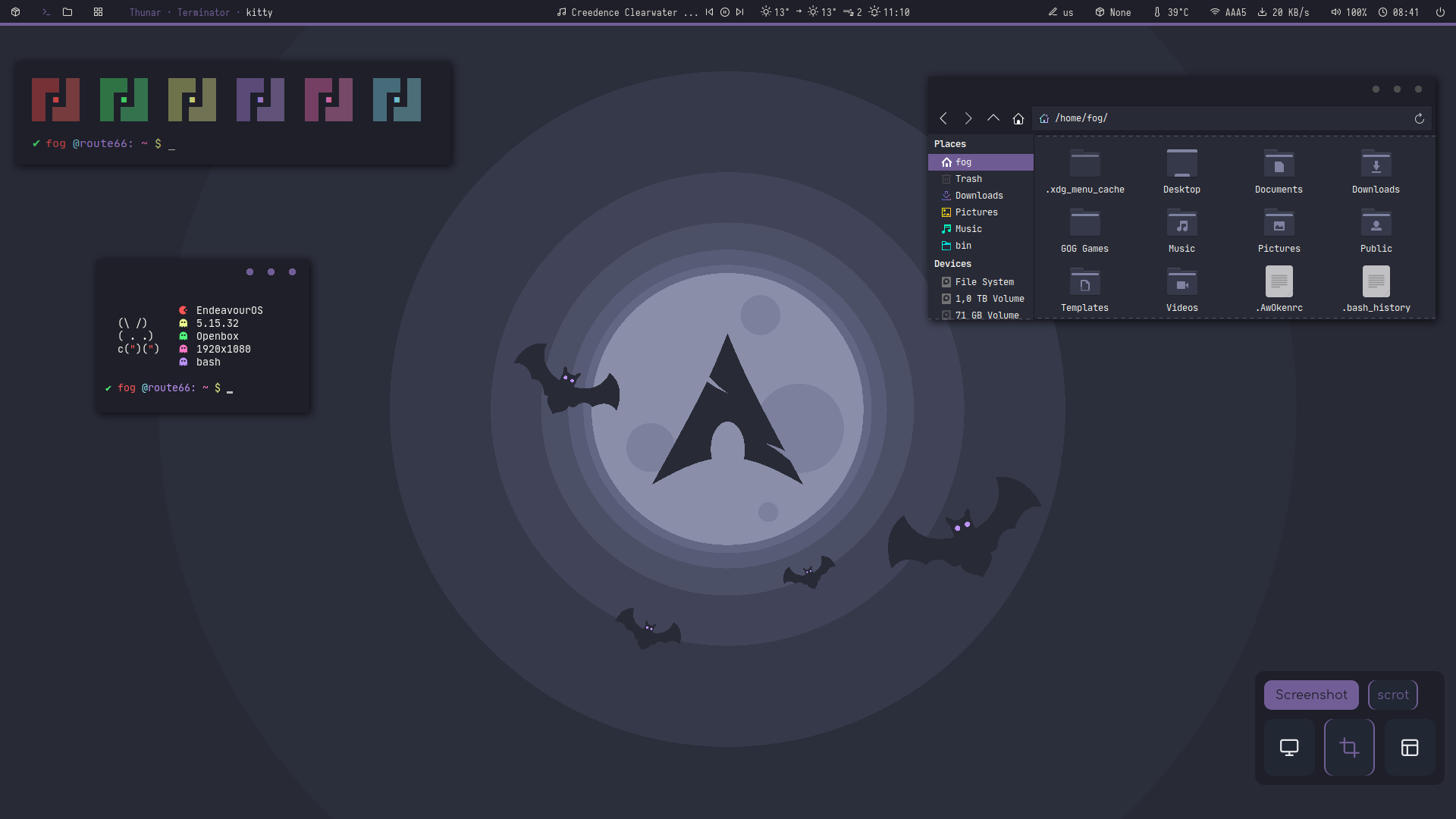
Task: Reload folder with refresh icon in Thunar
Action: (x=1420, y=119)
